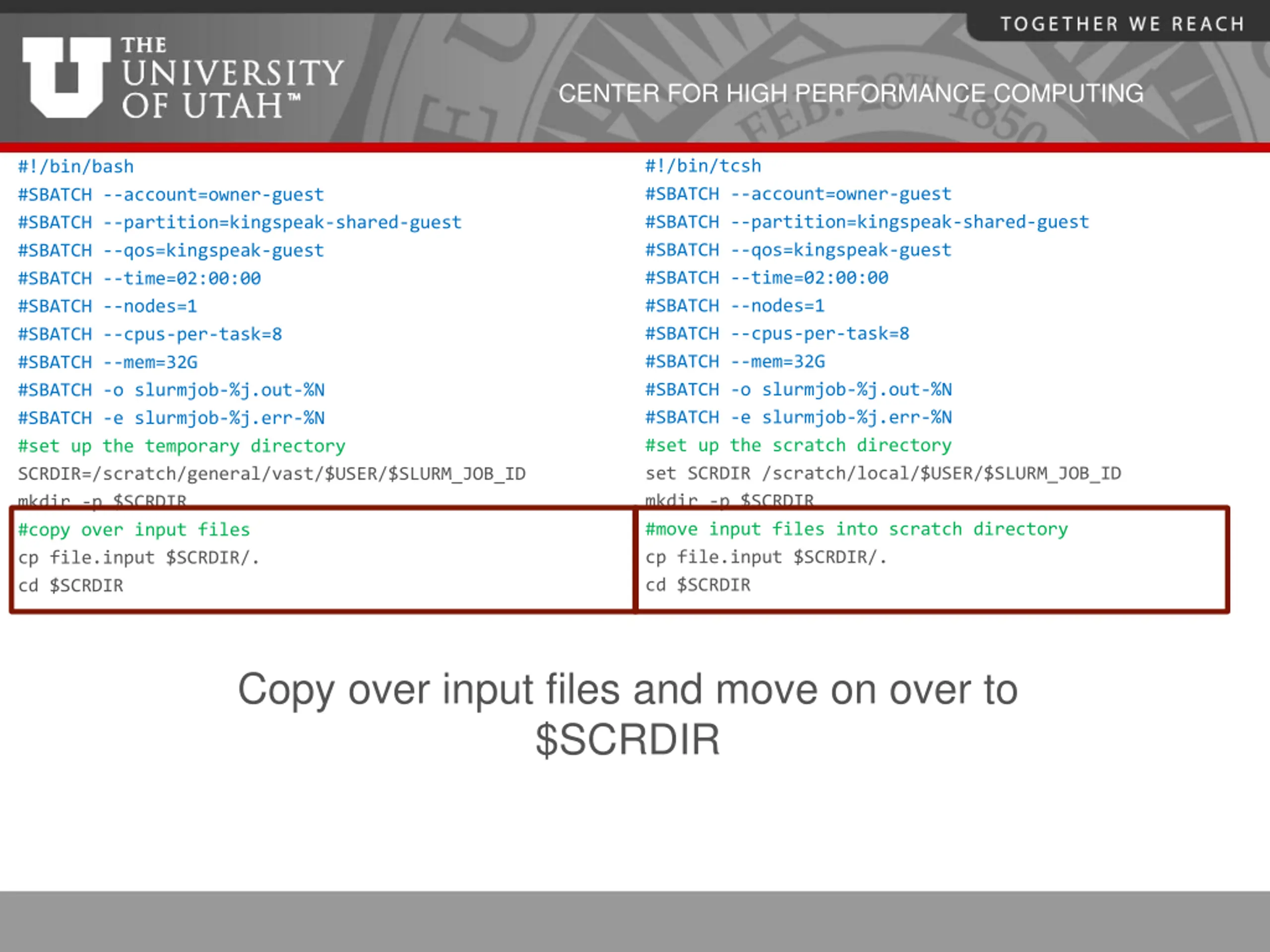Click '--nodes=1' line in tcsh script
Viewport: 1270px width, 952px height.
(x=736, y=306)
